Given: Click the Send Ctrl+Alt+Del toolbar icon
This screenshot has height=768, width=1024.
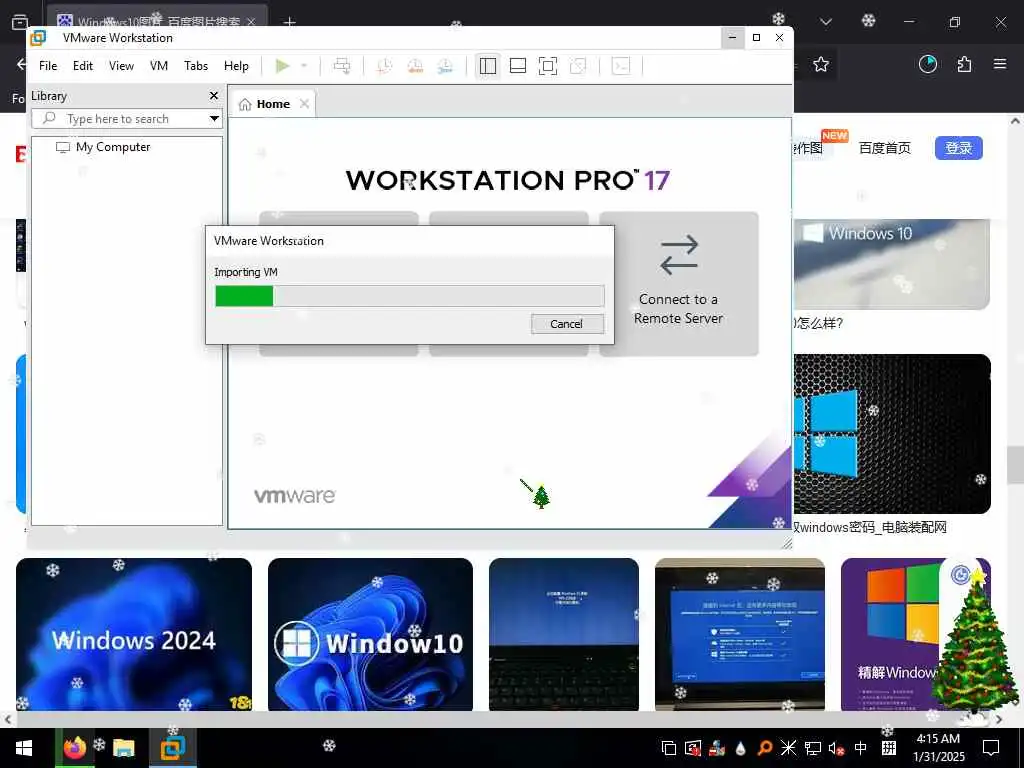Looking at the screenshot, I should (342, 66).
